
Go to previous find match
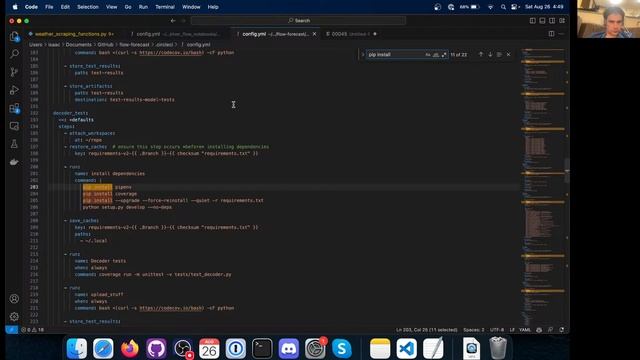(x=480, y=55)
